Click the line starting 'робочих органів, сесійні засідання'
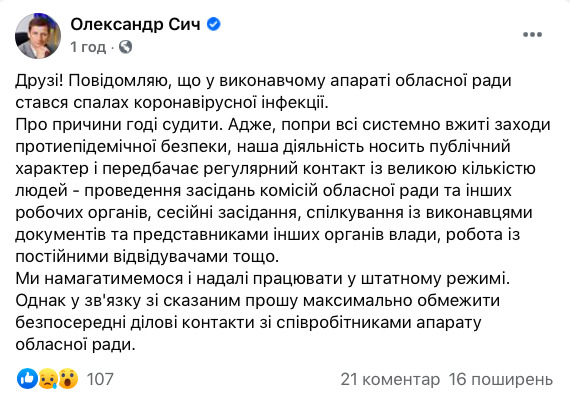The width and height of the screenshot is (570, 403). (x=274, y=213)
